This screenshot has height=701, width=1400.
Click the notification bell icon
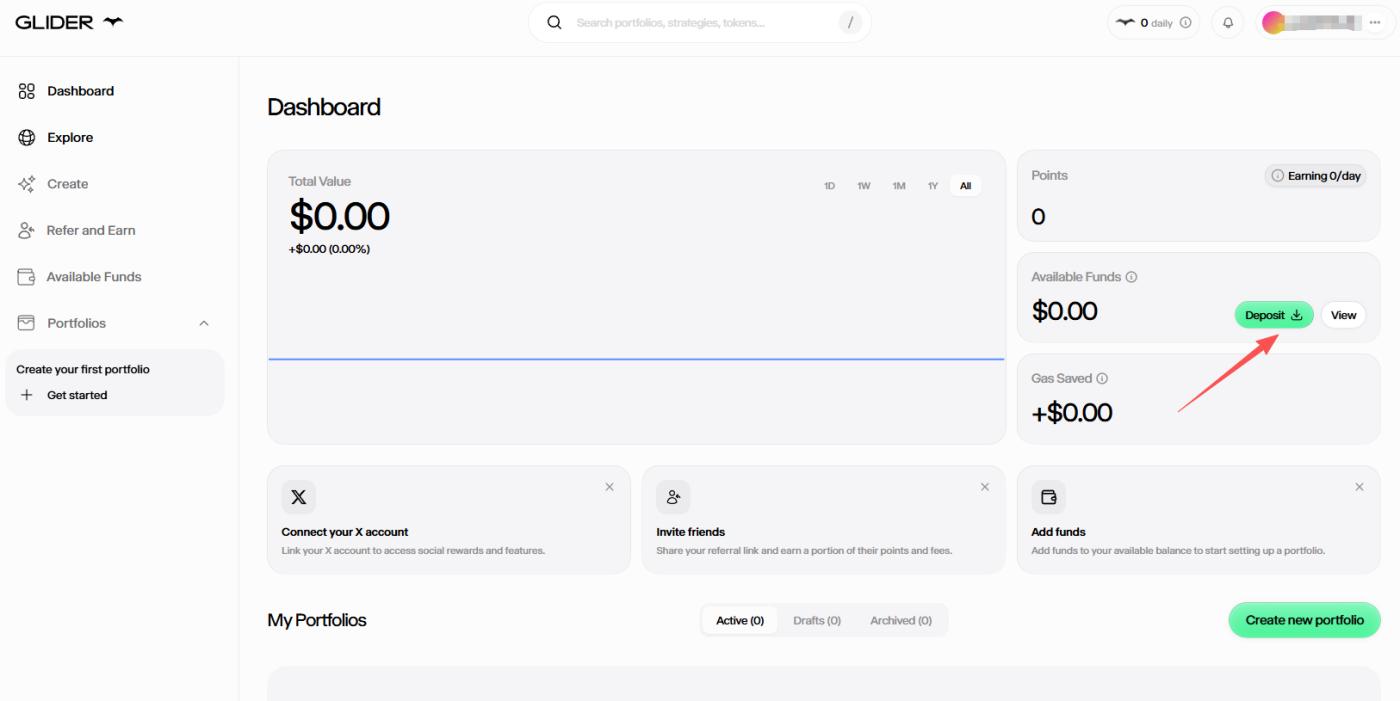click(1228, 23)
